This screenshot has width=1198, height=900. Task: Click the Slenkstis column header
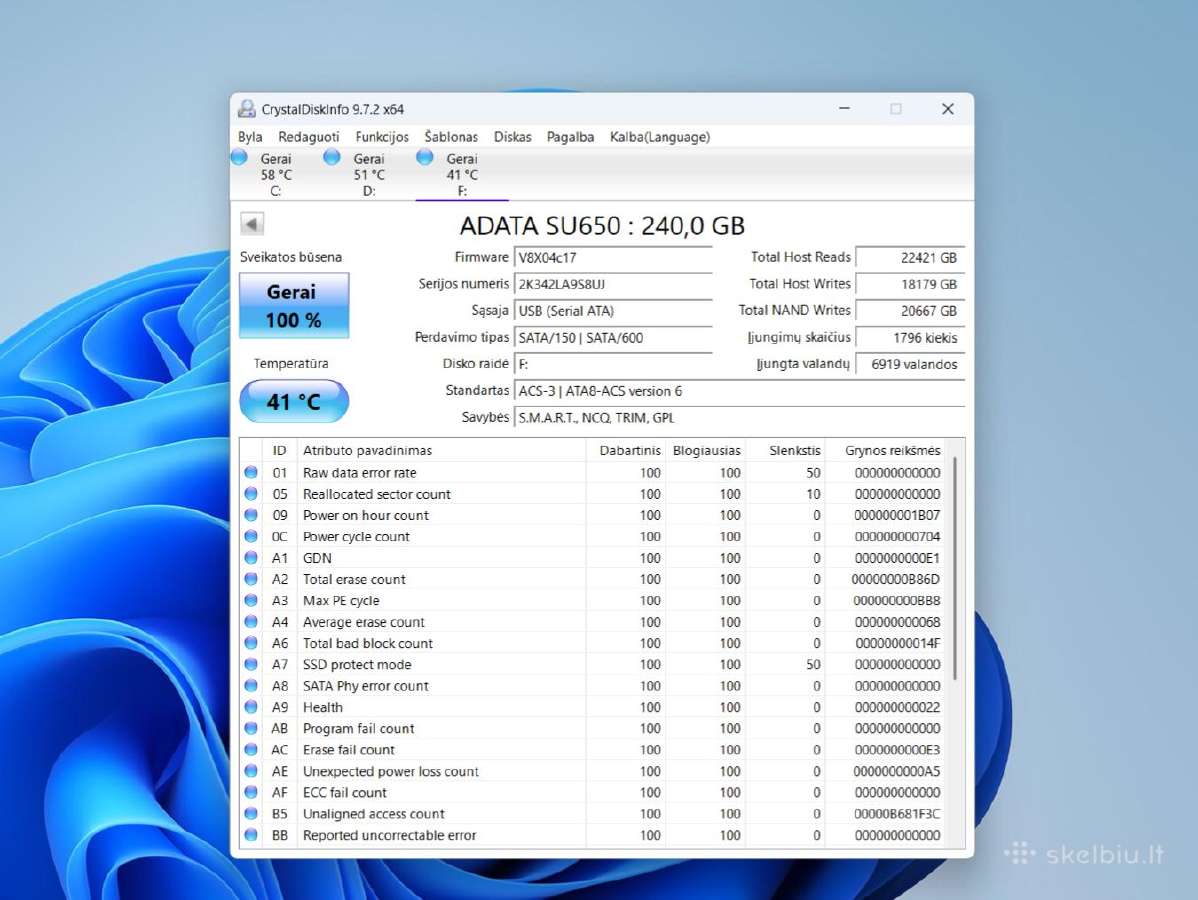tap(786, 451)
